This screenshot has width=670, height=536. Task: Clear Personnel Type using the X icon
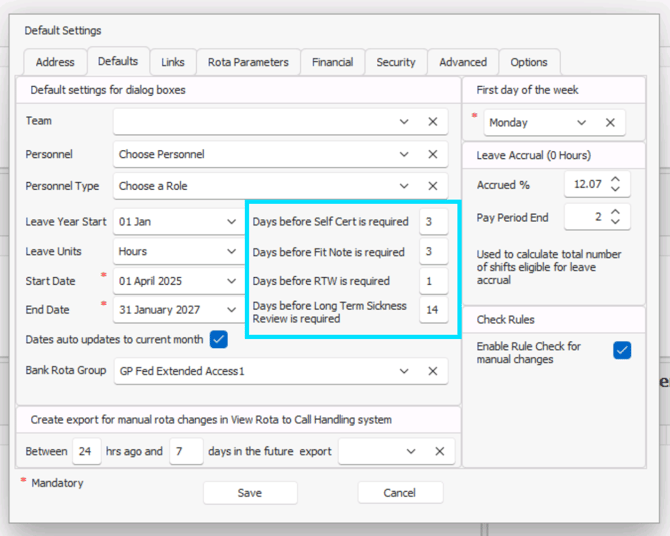[x=433, y=186]
